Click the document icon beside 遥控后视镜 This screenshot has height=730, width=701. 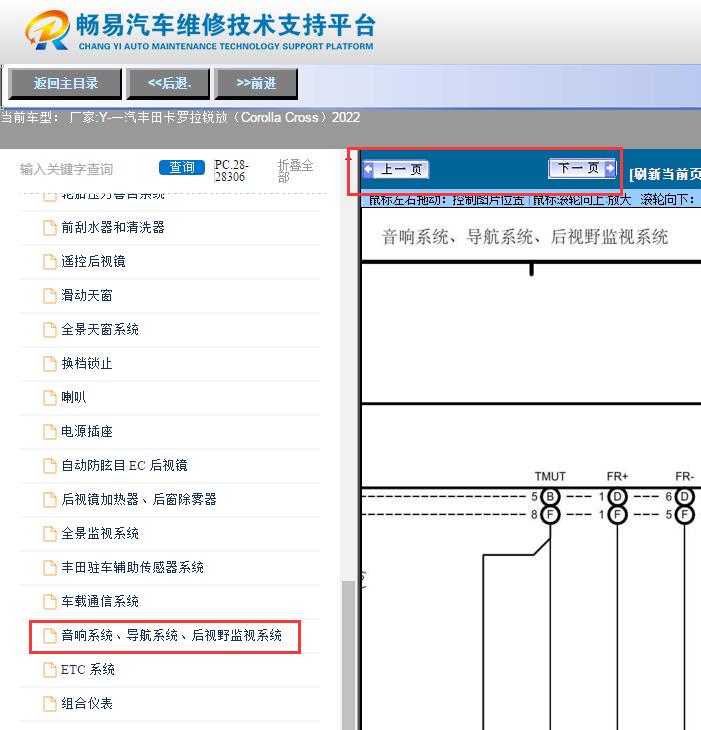coord(50,262)
